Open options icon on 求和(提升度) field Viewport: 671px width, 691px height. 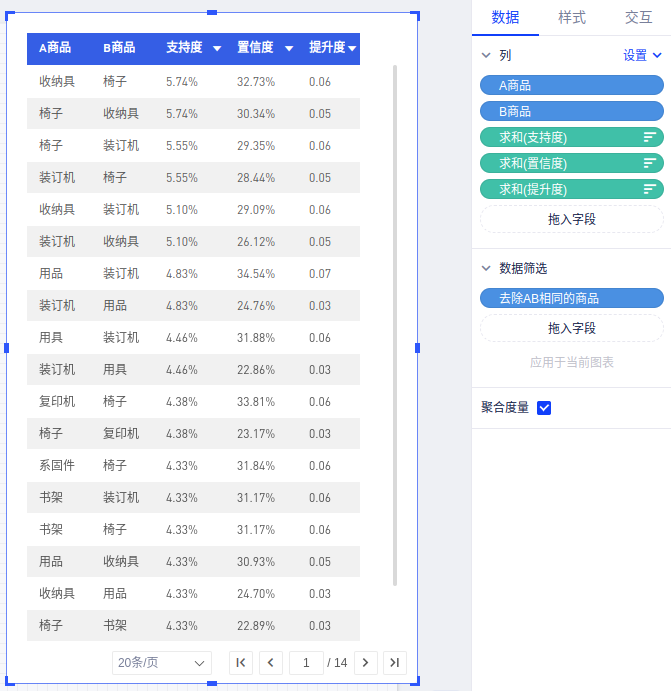click(x=649, y=189)
